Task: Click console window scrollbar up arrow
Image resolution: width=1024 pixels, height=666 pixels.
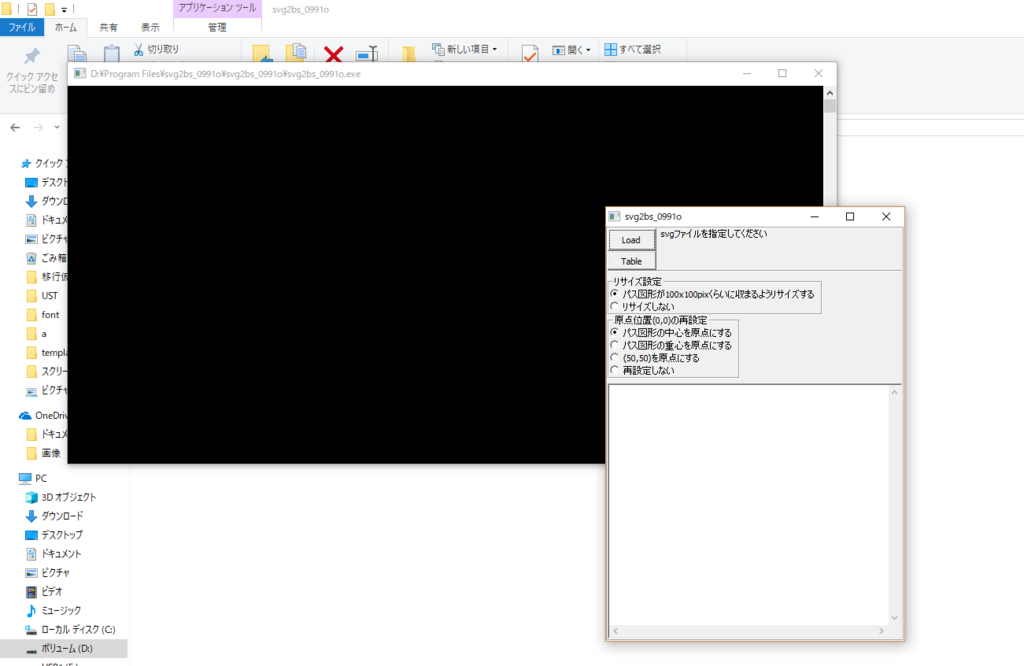Action: pos(830,93)
